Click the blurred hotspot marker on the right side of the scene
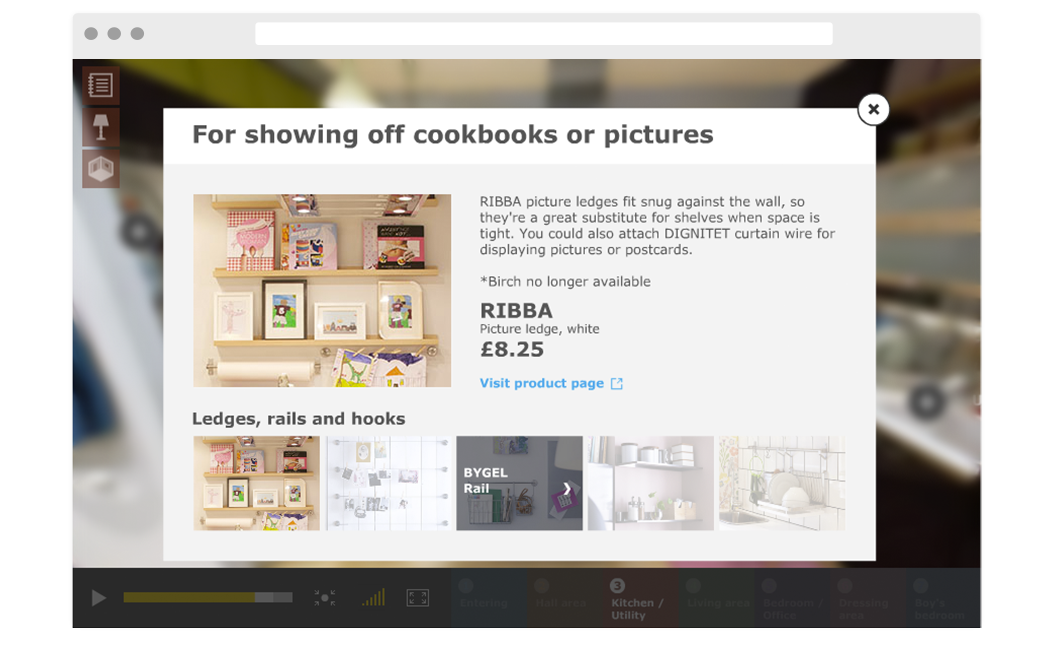Viewport: 1048px width, 658px height. (x=927, y=402)
